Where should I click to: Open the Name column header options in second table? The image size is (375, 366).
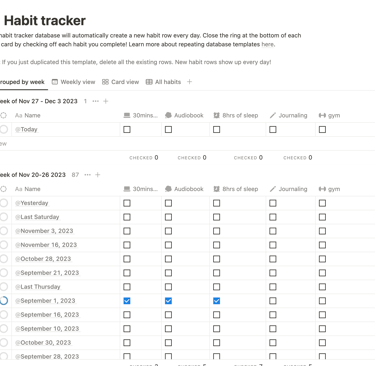[28, 189]
